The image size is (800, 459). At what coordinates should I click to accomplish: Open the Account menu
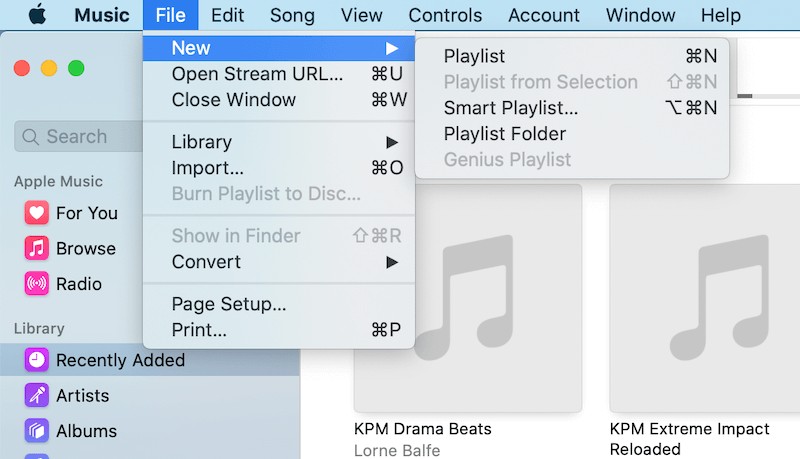544,15
